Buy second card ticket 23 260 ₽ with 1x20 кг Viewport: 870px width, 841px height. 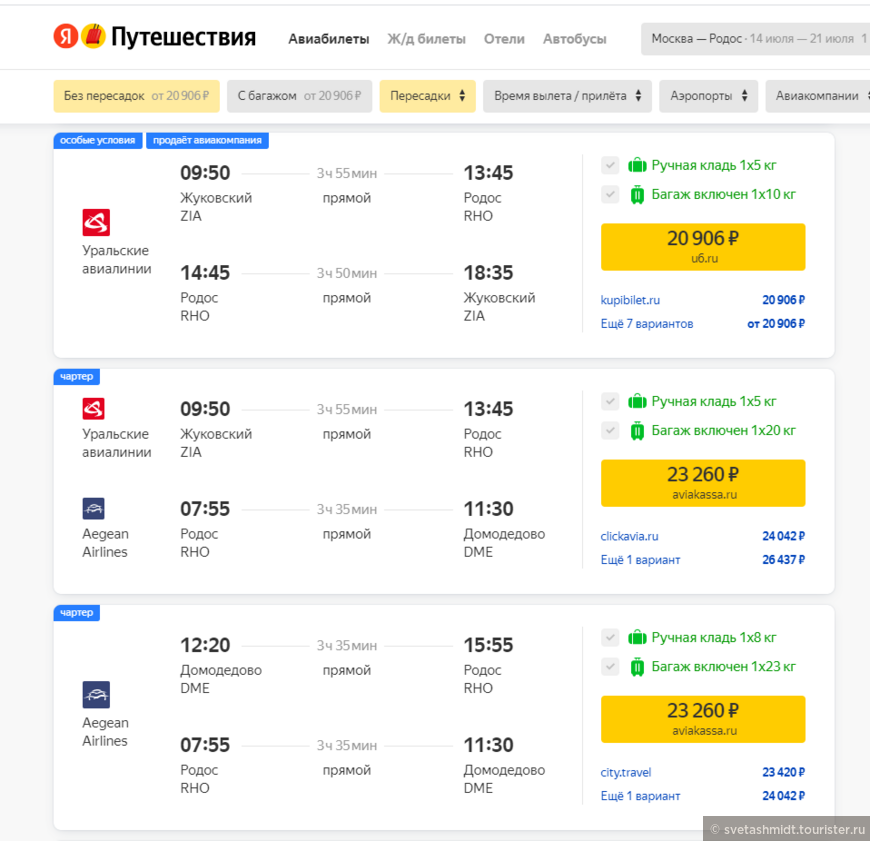coord(703,483)
